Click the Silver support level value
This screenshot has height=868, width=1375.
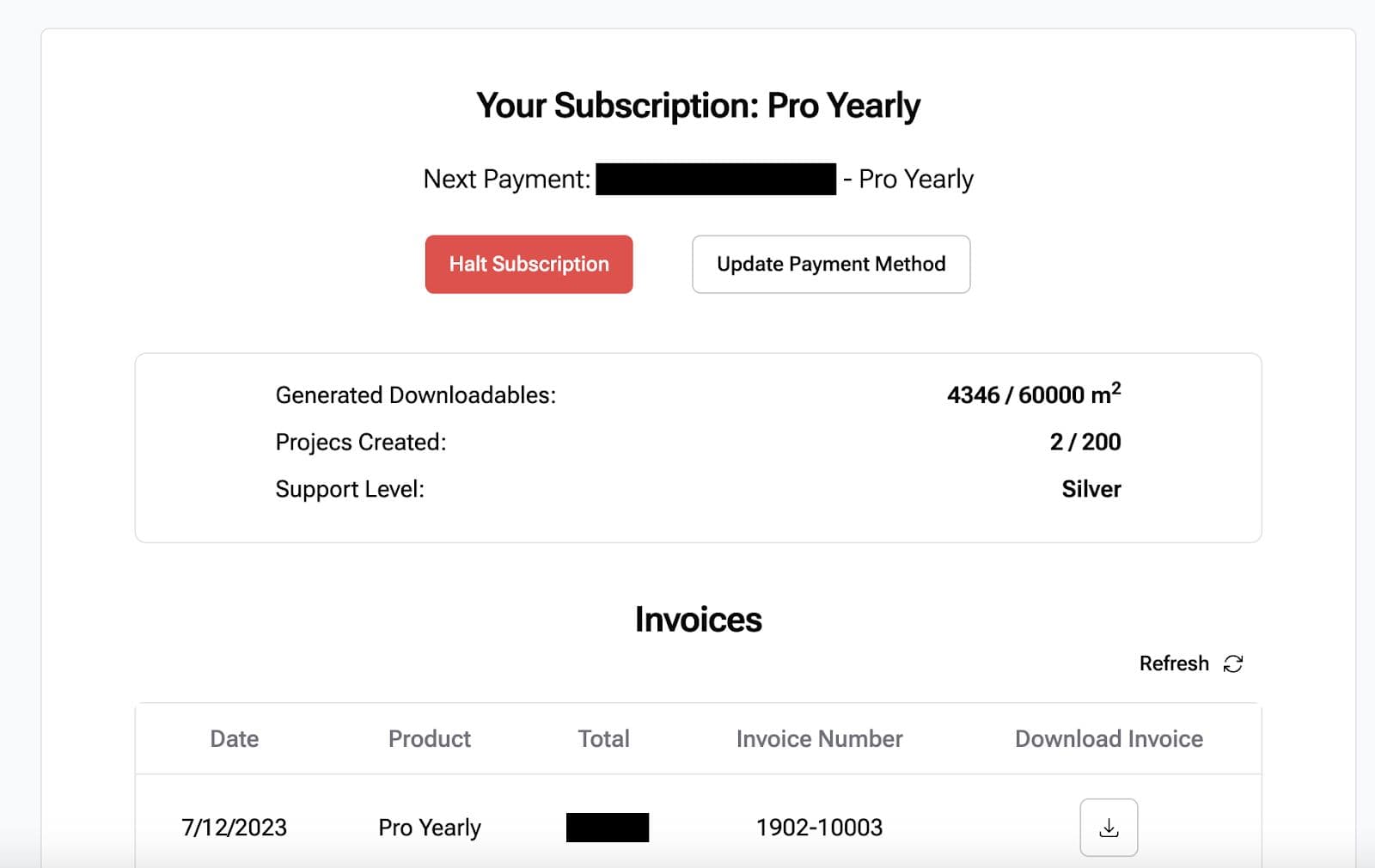click(x=1091, y=489)
